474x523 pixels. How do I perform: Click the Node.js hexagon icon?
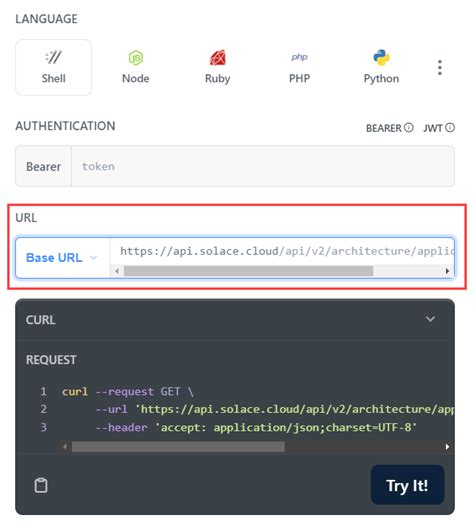136,57
